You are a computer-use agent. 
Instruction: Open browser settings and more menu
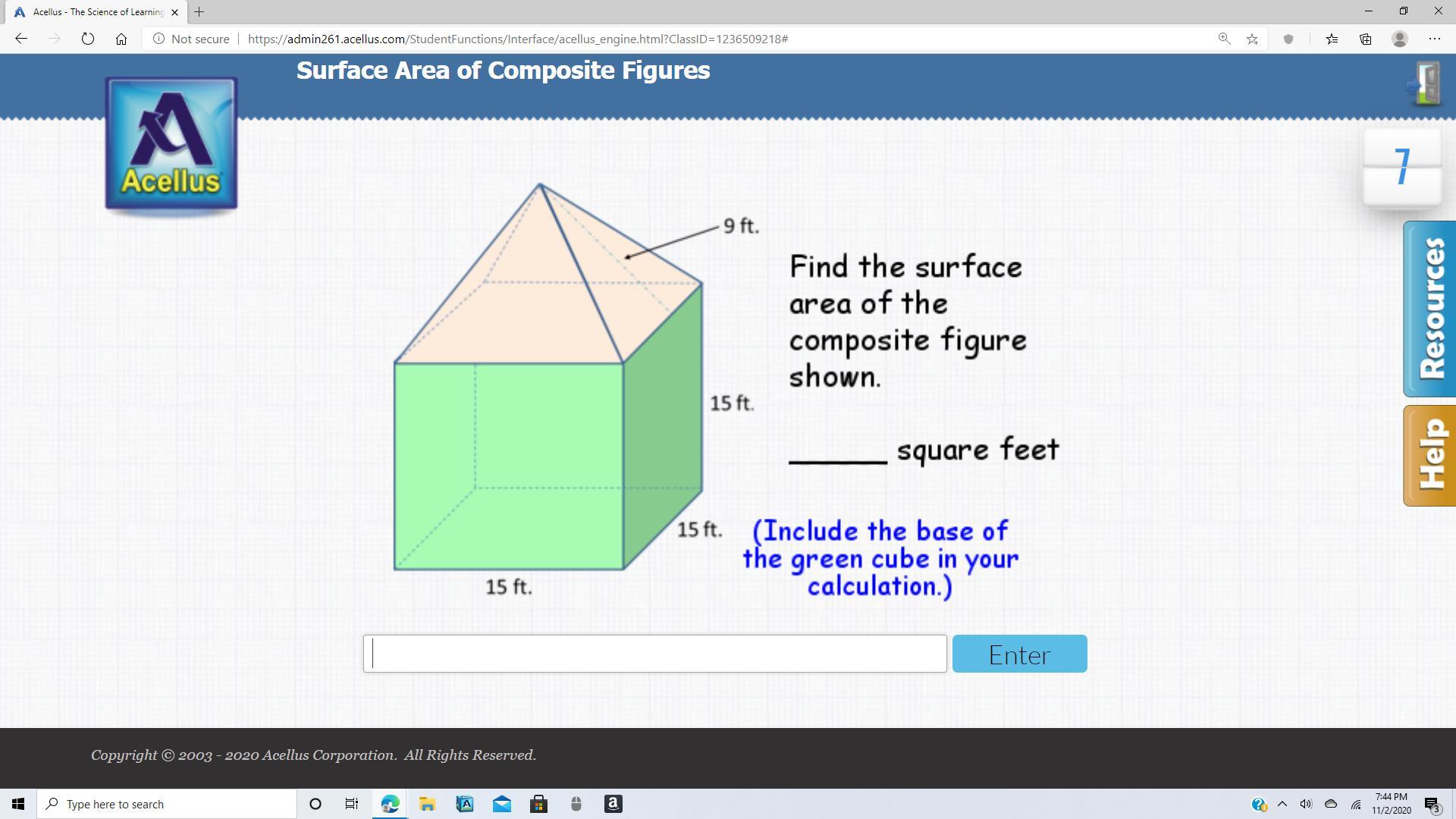pyautogui.click(x=1434, y=39)
